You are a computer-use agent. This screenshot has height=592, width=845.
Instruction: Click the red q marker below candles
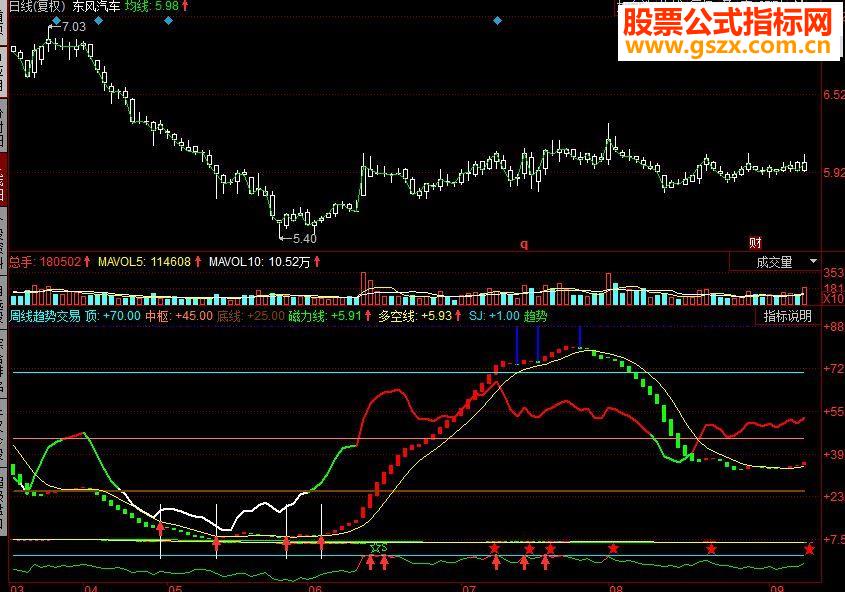pos(524,244)
